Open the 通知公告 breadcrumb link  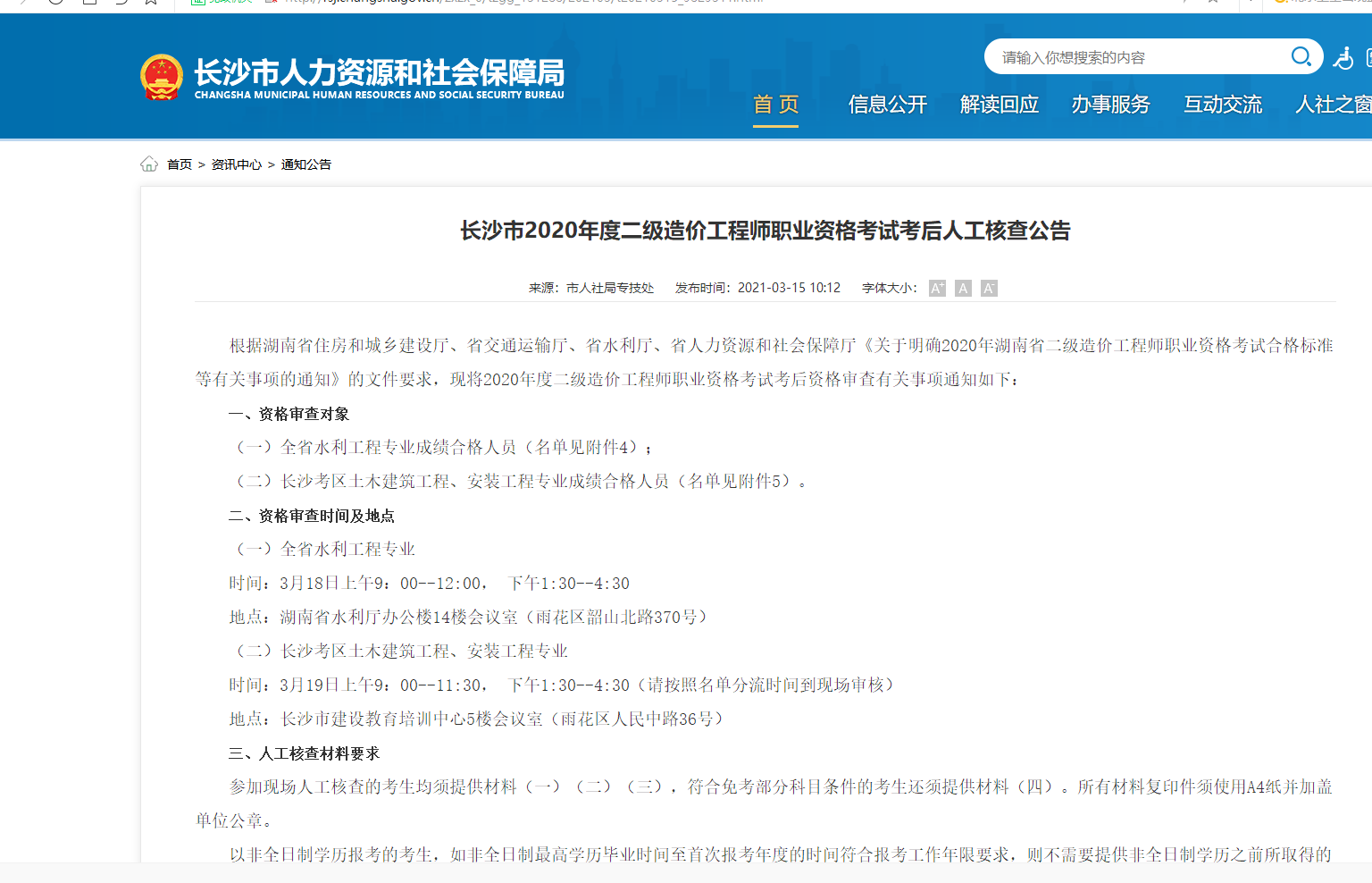pyautogui.click(x=306, y=164)
